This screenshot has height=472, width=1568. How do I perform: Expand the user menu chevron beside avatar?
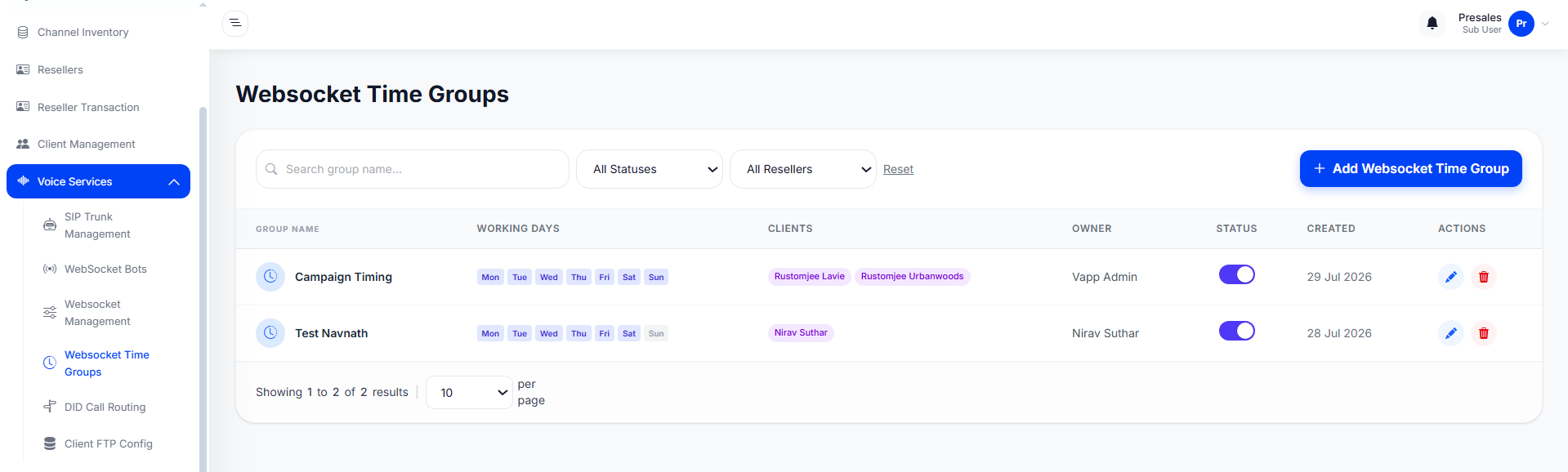[x=1545, y=24]
